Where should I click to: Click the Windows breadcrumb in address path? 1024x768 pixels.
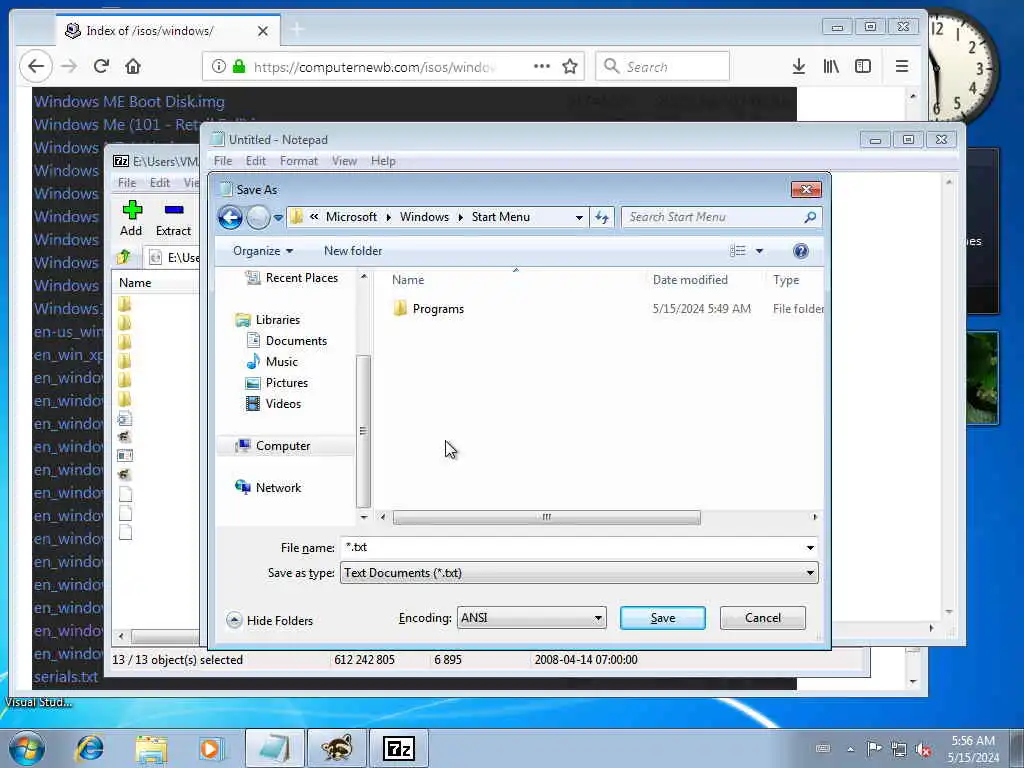tap(424, 217)
